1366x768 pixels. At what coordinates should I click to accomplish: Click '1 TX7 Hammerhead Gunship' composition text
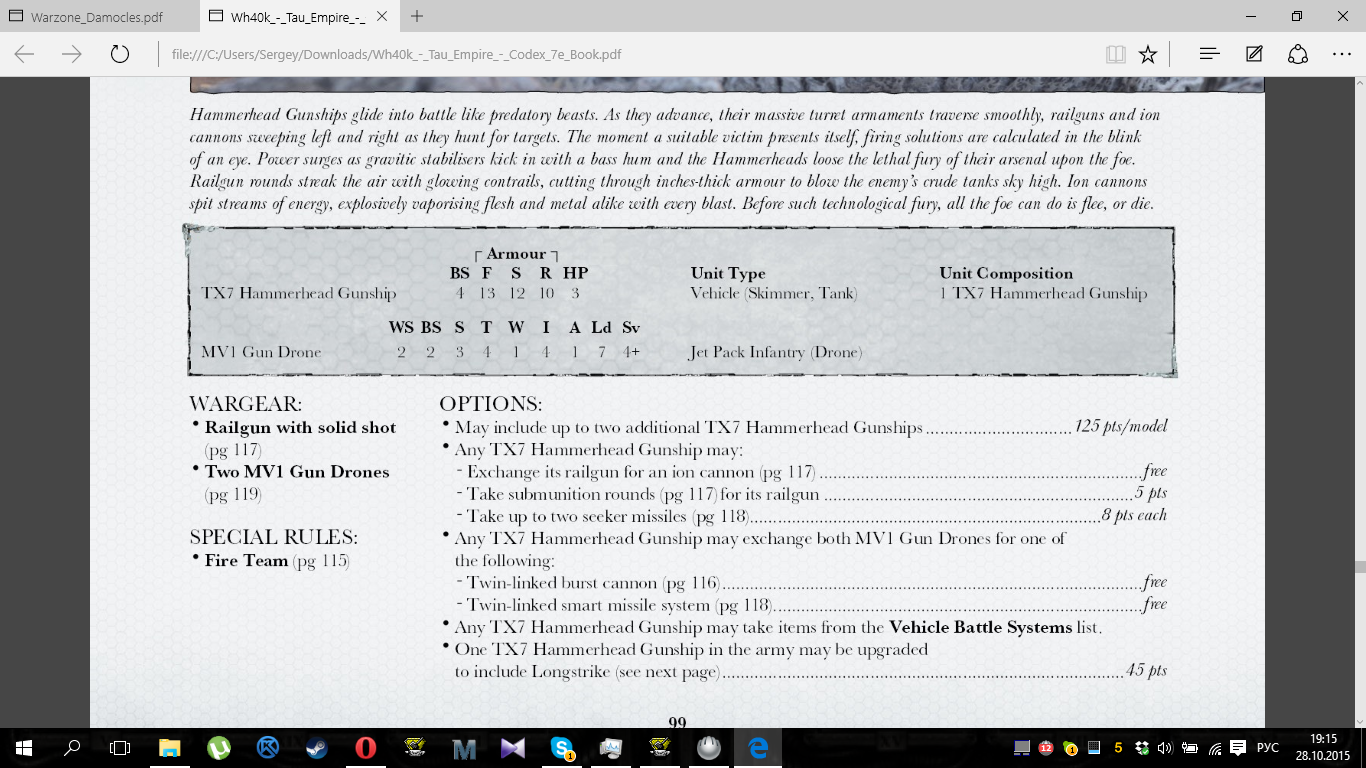click(x=1043, y=293)
